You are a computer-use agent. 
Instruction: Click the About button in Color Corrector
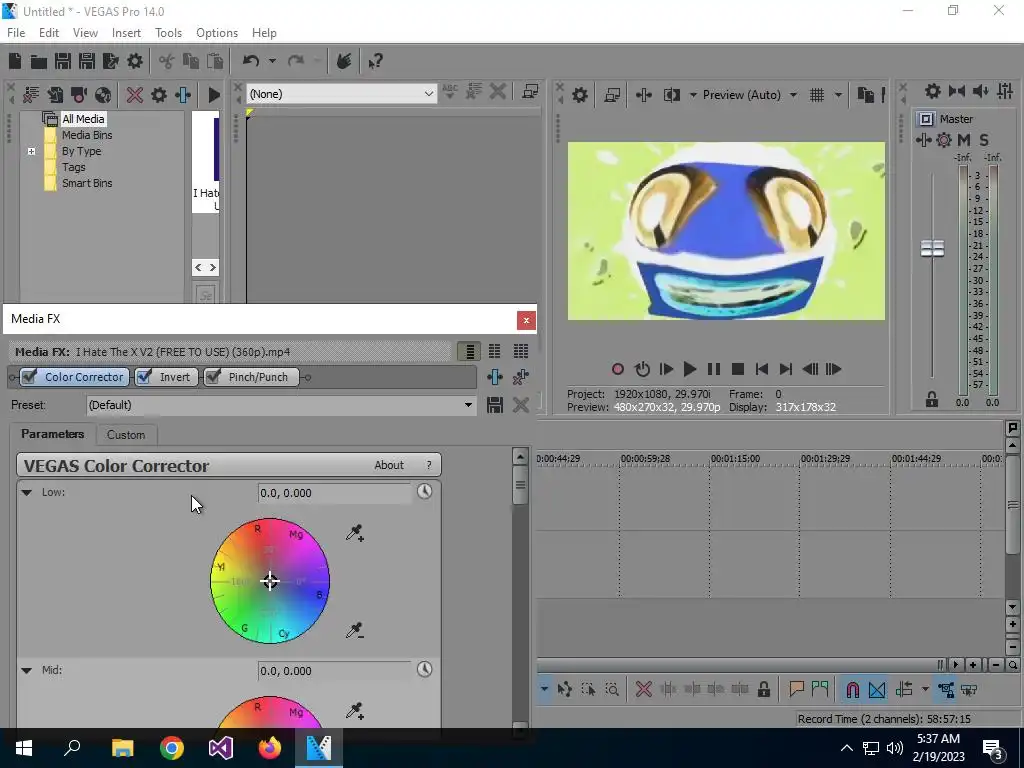389,465
